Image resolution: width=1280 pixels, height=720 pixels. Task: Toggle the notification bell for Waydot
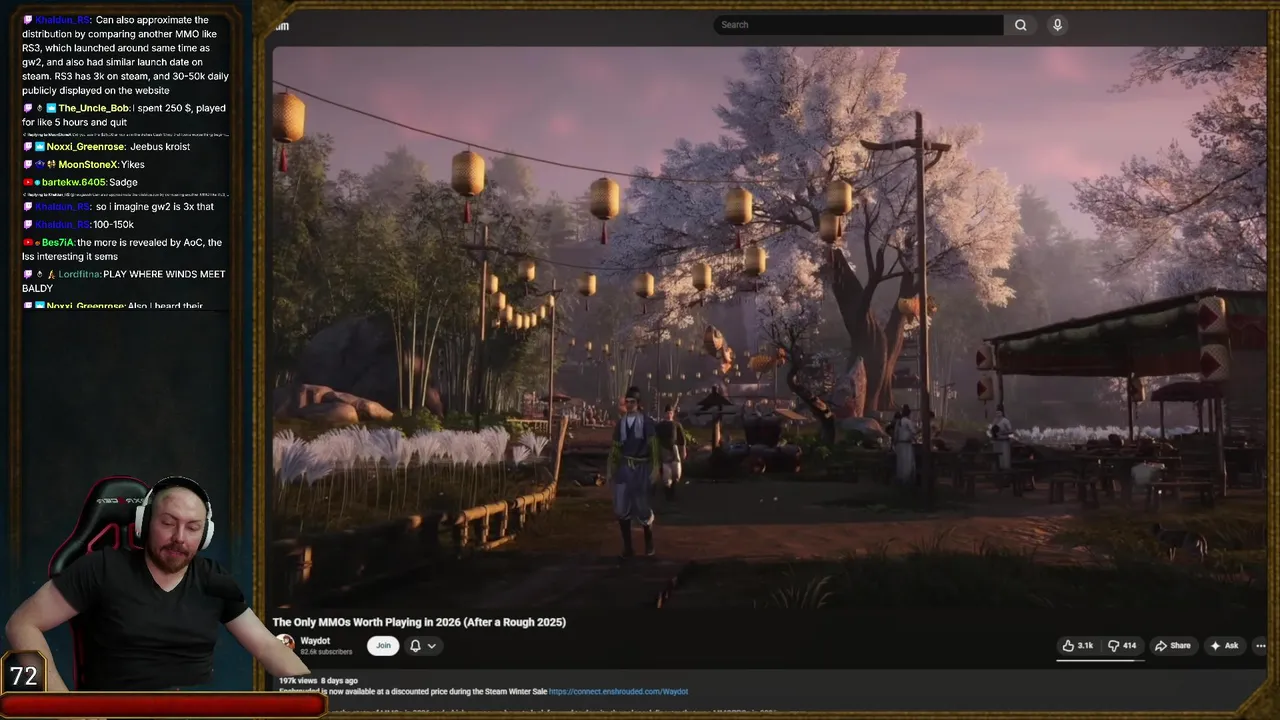pos(415,646)
